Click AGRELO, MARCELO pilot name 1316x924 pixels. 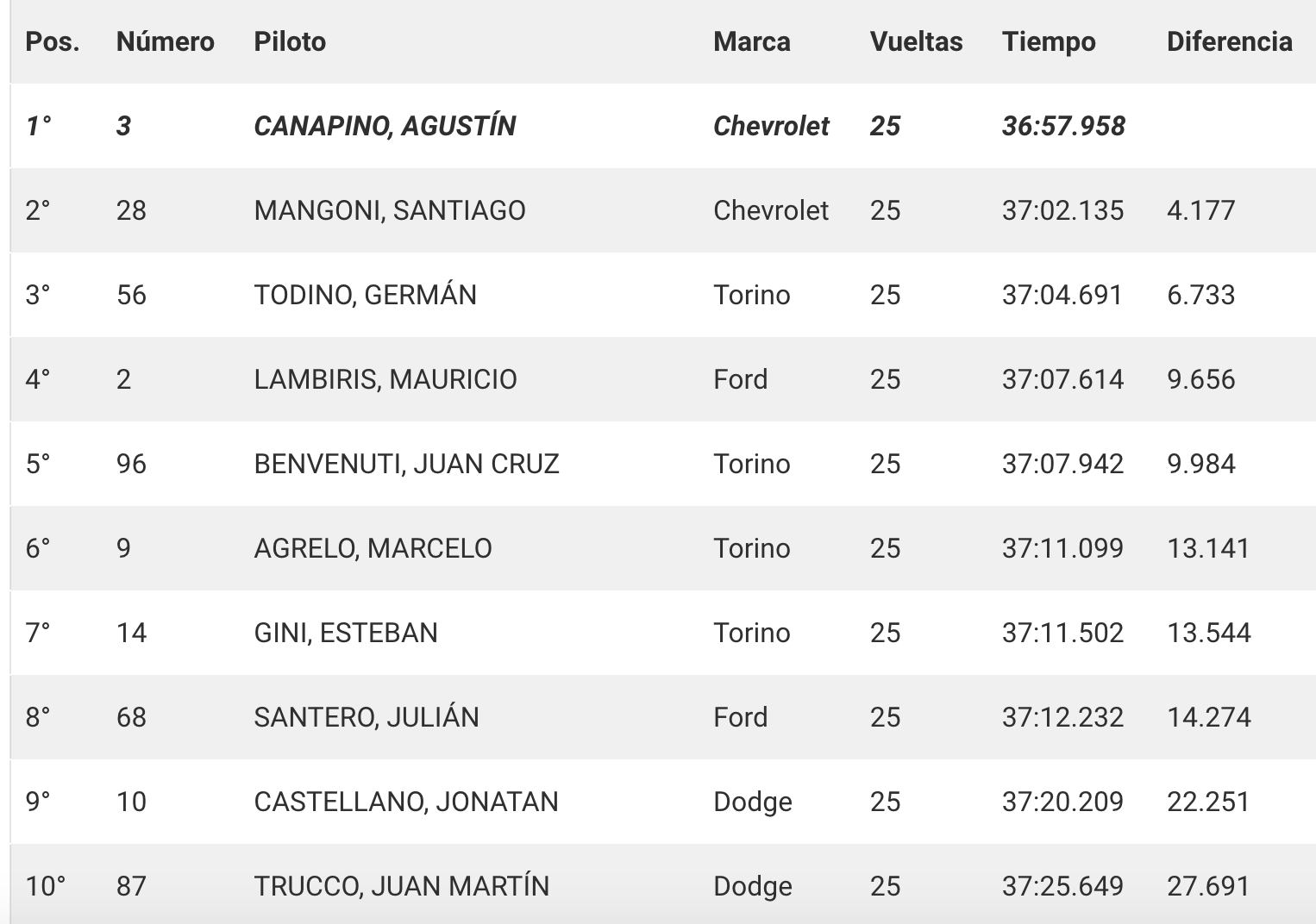pos(373,548)
